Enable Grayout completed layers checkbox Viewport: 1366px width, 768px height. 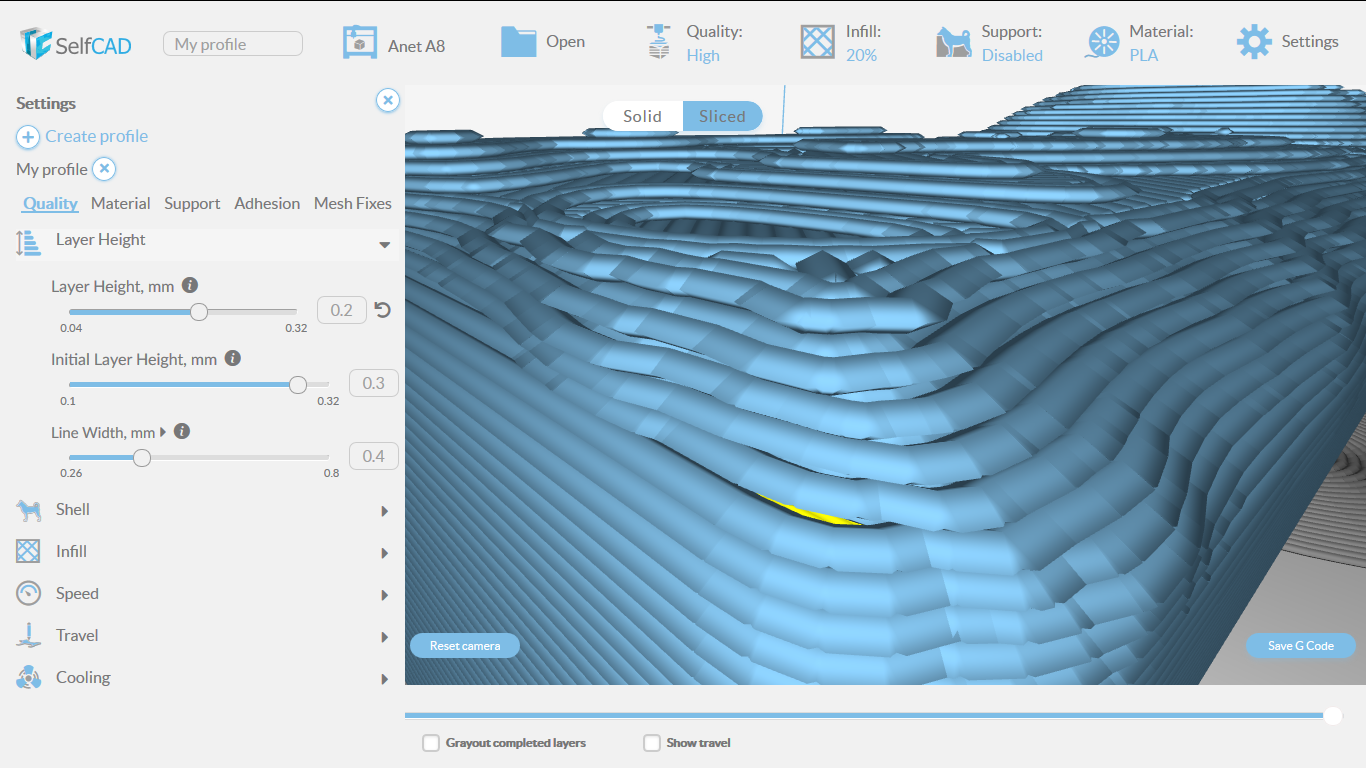pyautogui.click(x=431, y=743)
